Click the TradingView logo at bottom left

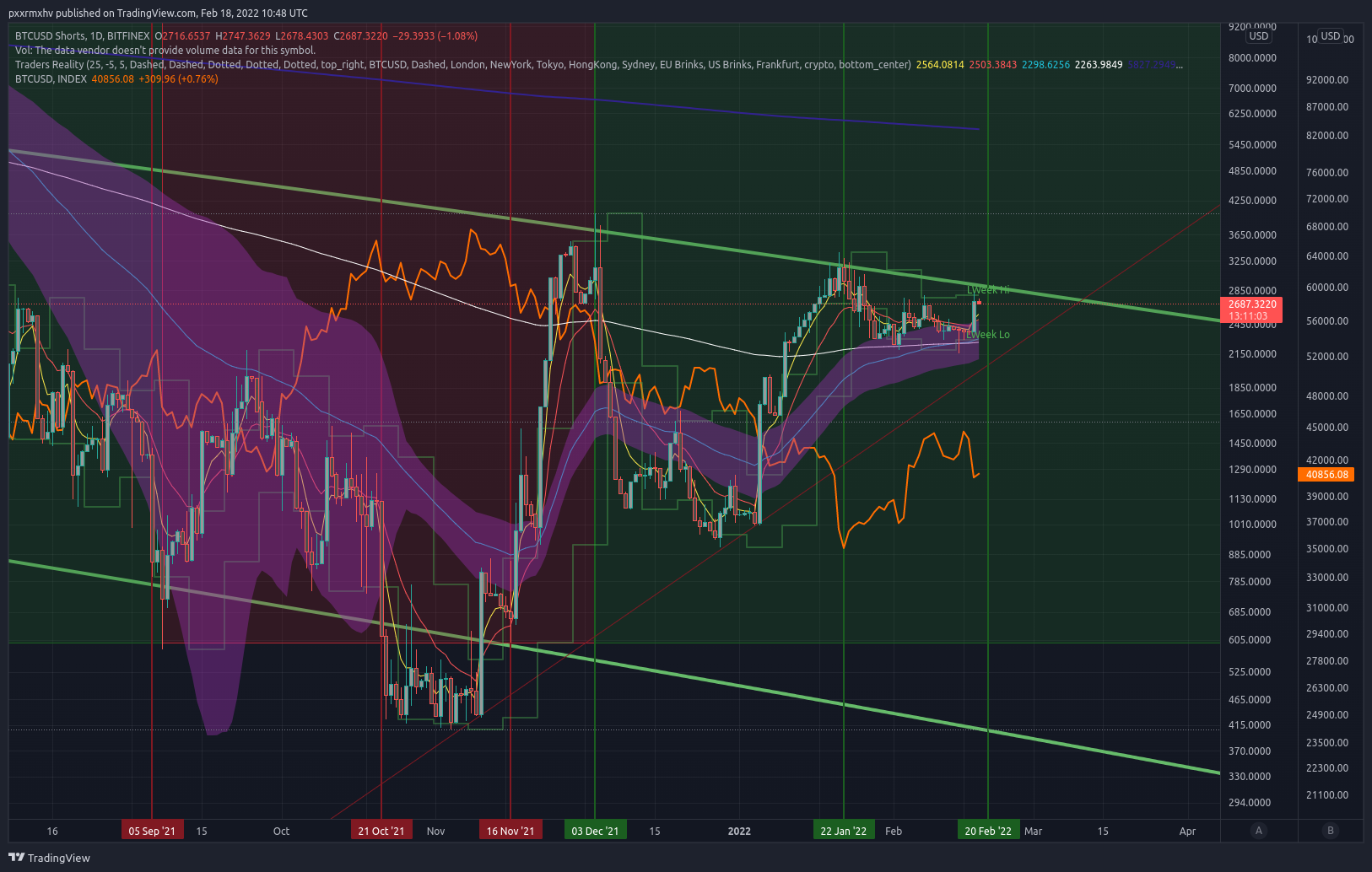[49, 858]
